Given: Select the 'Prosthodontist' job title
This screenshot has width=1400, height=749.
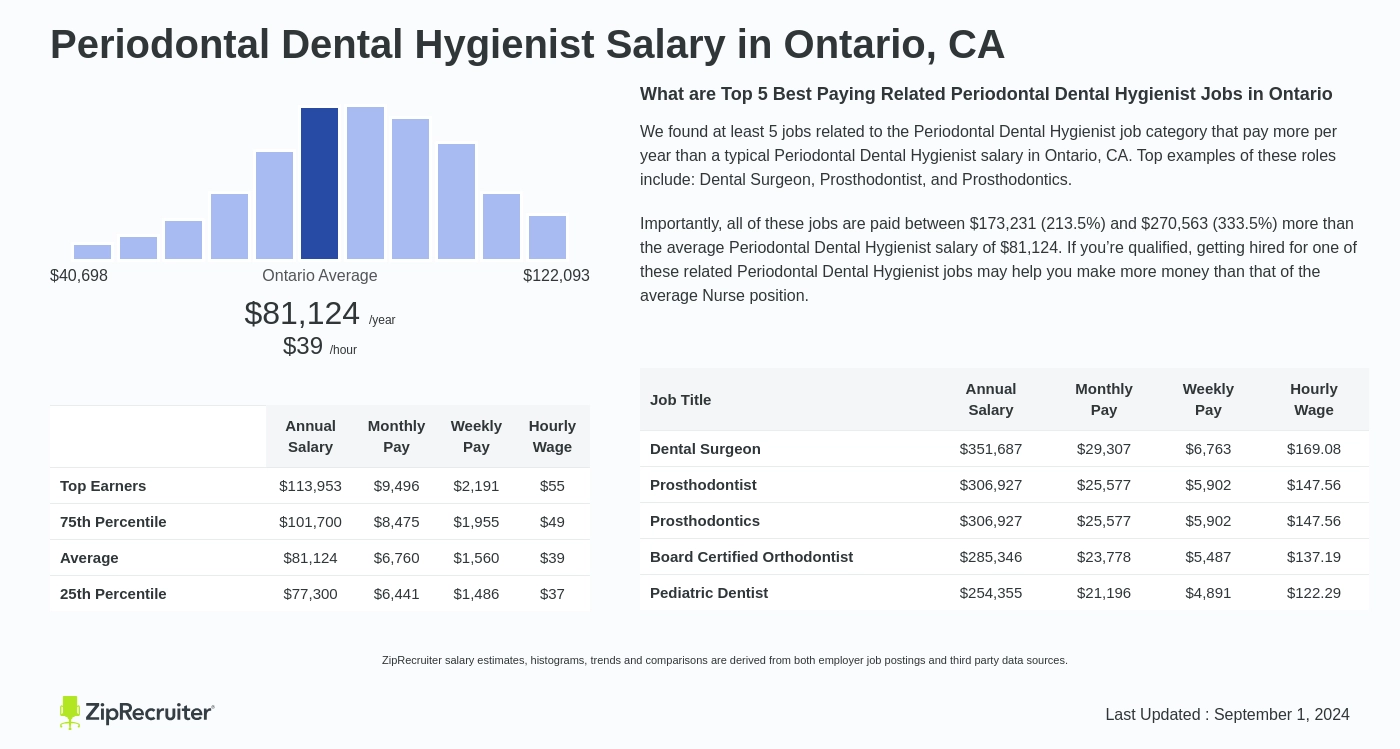Looking at the screenshot, I should (x=703, y=485).
